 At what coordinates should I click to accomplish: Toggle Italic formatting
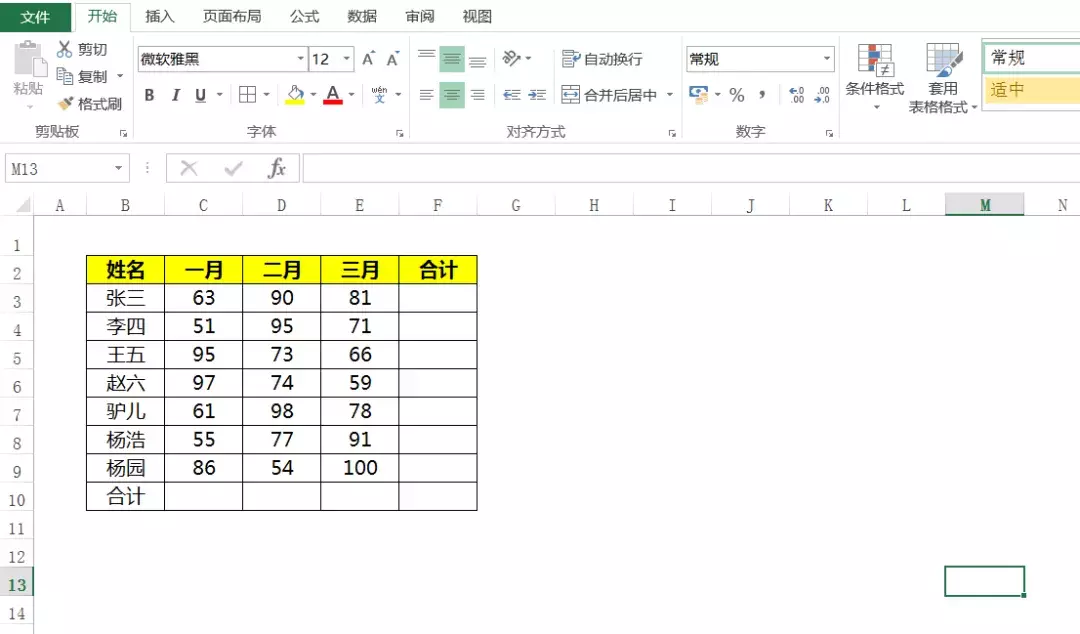[x=176, y=95]
